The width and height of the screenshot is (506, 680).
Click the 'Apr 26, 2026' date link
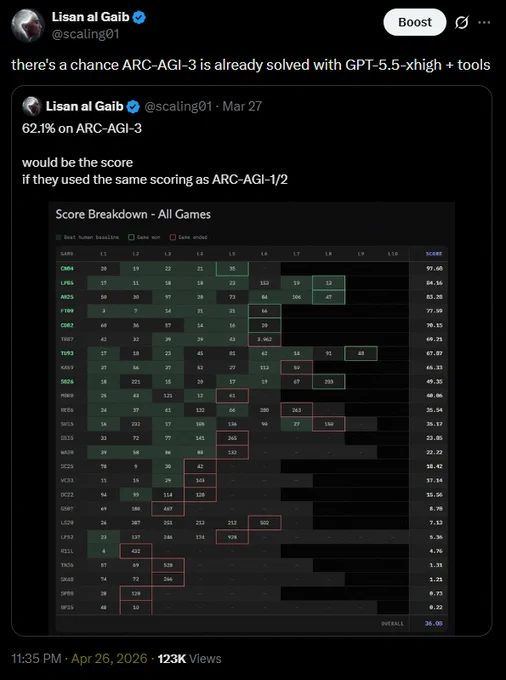[x=109, y=658]
